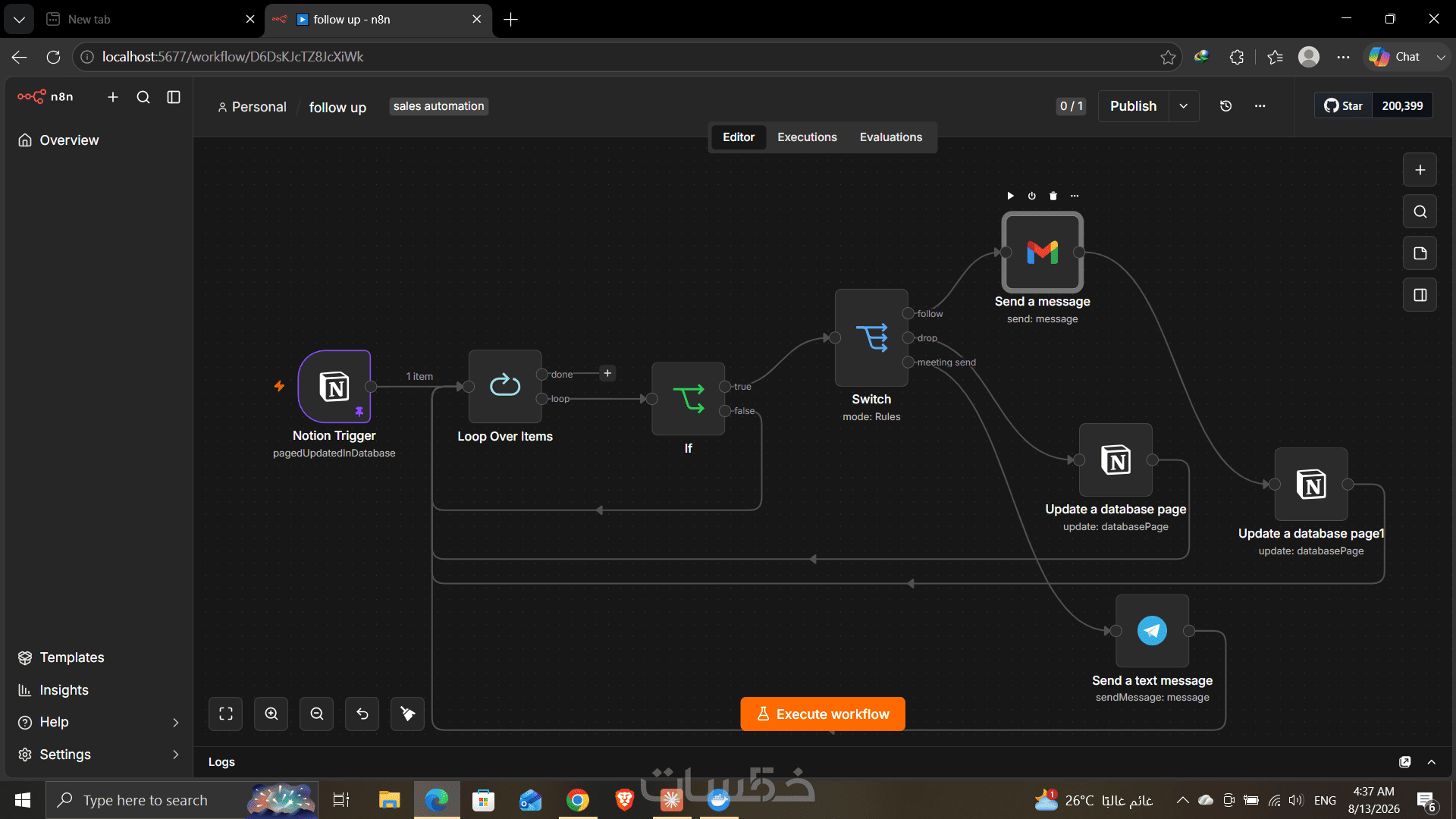This screenshot has height=819, width=1456.
Task: Expand the Help submenu
Action: click(x=97, y=722)
